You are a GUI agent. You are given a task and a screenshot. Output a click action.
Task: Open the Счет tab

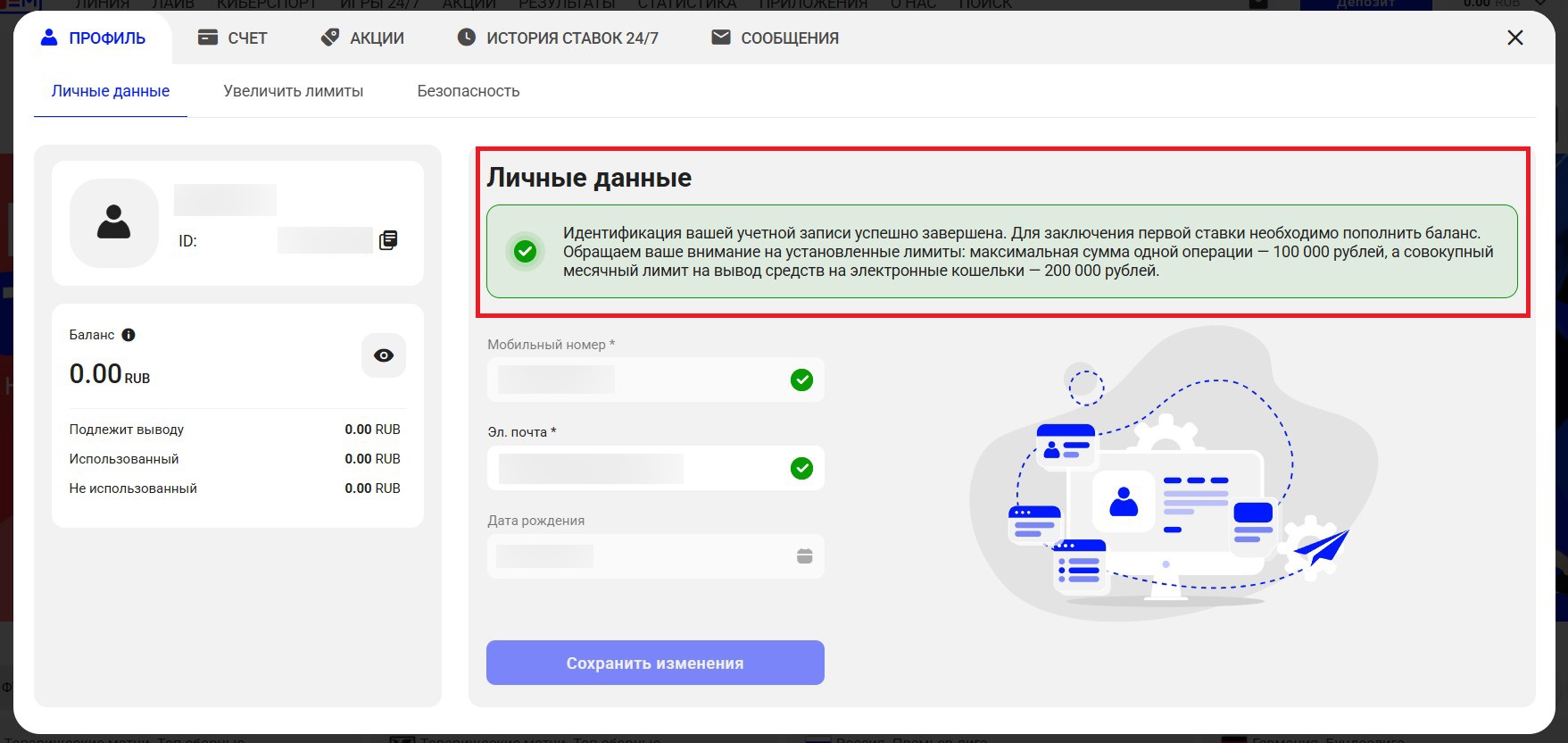[232, 38]
